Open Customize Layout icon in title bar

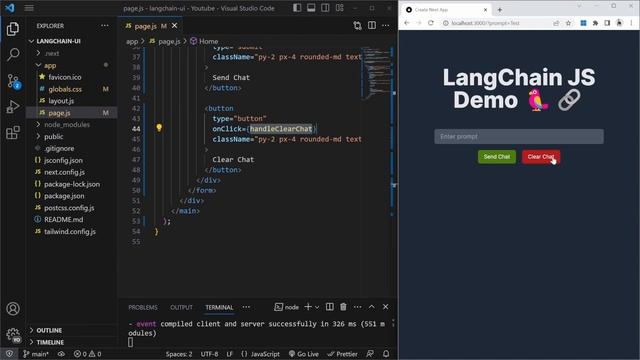339,8
